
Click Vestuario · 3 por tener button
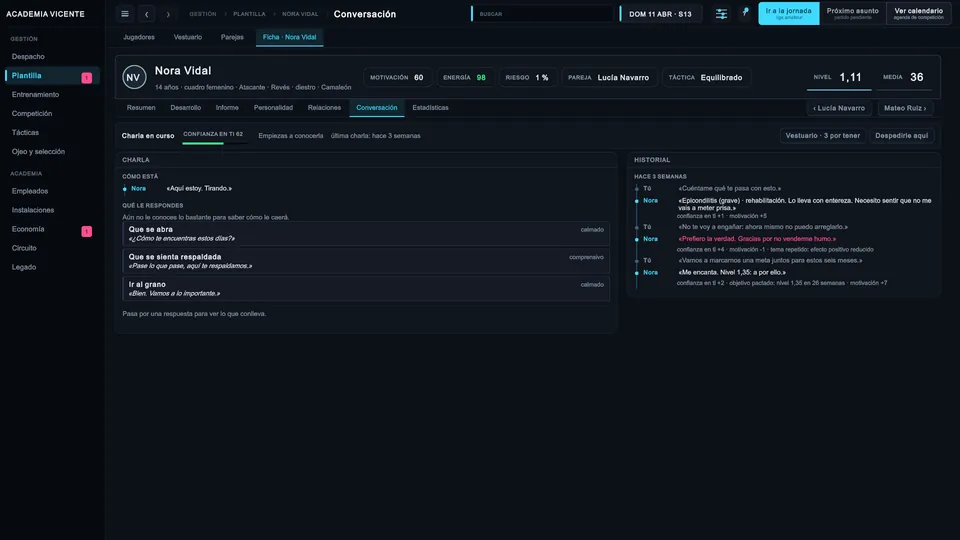822,136
